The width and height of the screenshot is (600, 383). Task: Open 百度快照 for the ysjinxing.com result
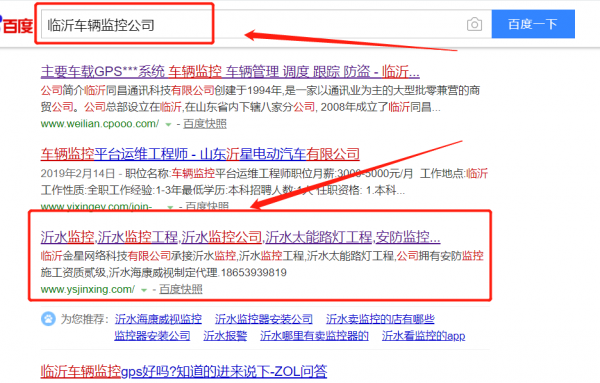tap(181, 290)
